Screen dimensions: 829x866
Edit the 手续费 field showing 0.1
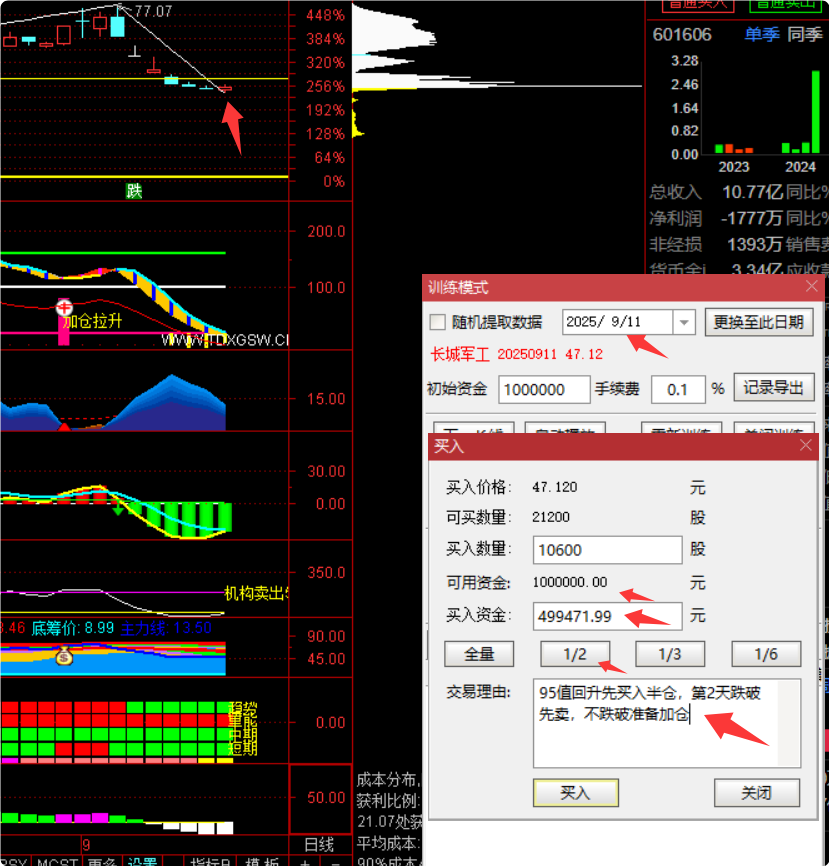click(678, 389)
